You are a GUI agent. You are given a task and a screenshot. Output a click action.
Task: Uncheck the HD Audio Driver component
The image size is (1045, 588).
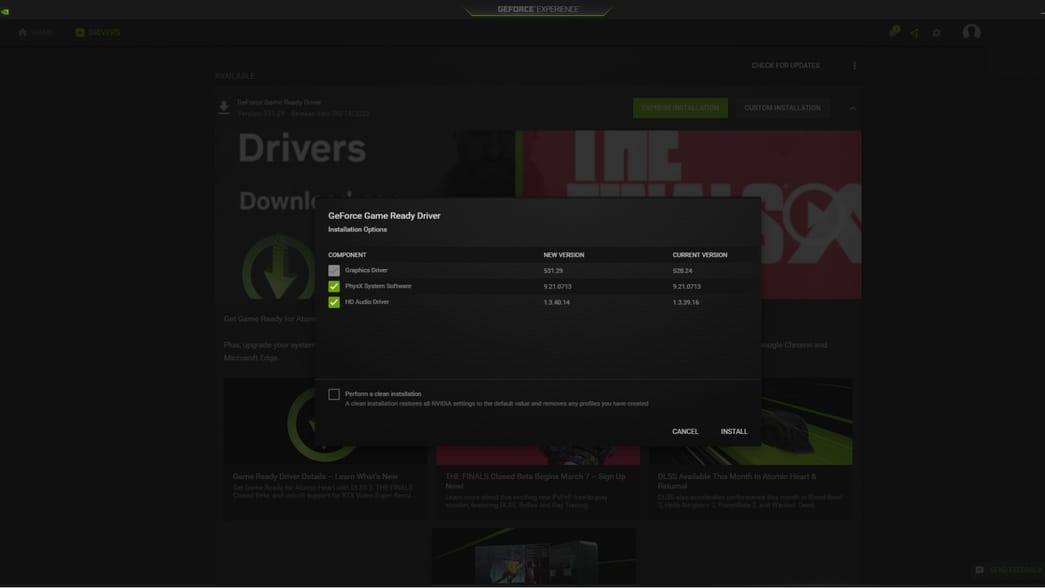pyautogui.click(x=334, y=301)
